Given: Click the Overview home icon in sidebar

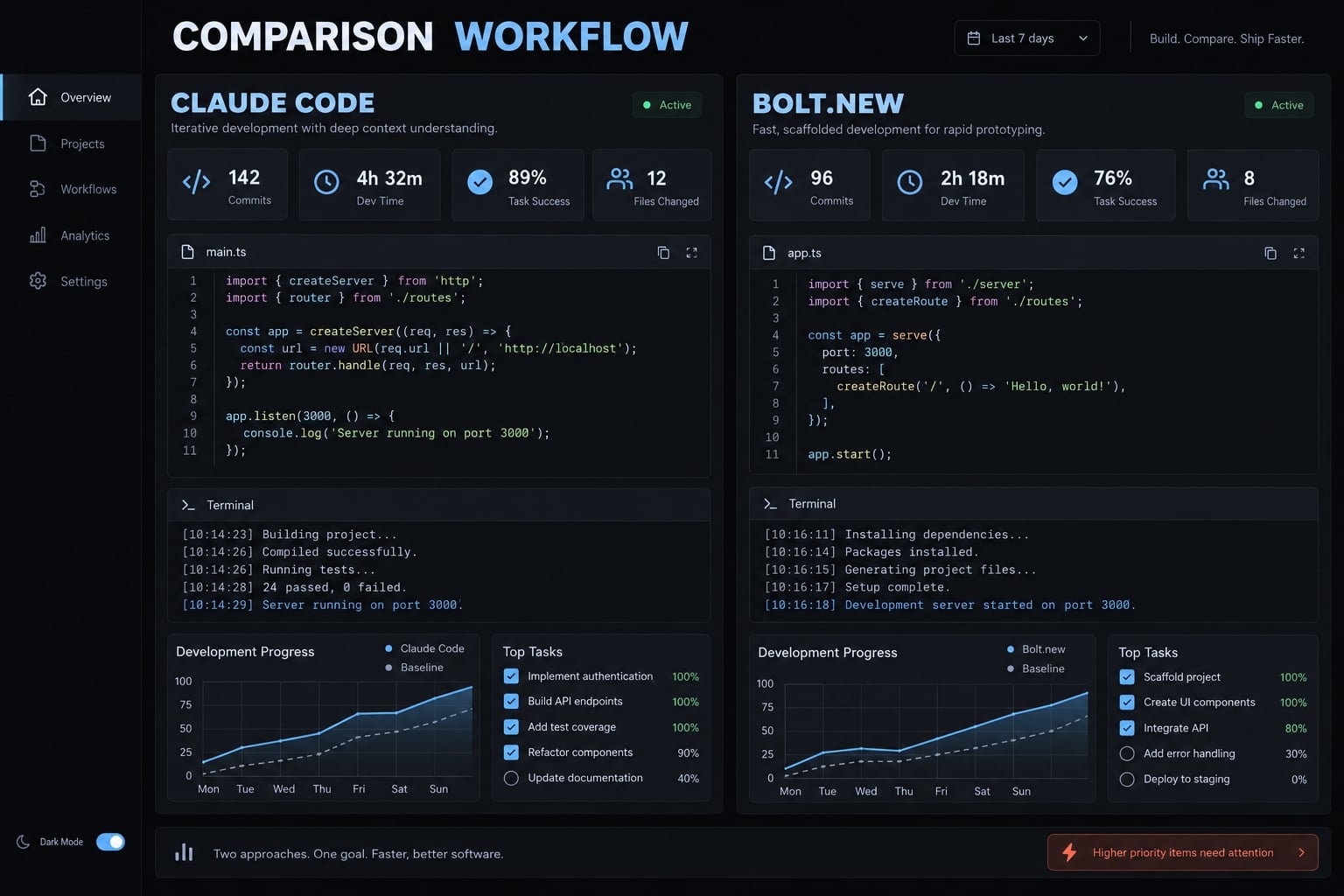Looking at the screenshot, I should click(x=38, y=97).
